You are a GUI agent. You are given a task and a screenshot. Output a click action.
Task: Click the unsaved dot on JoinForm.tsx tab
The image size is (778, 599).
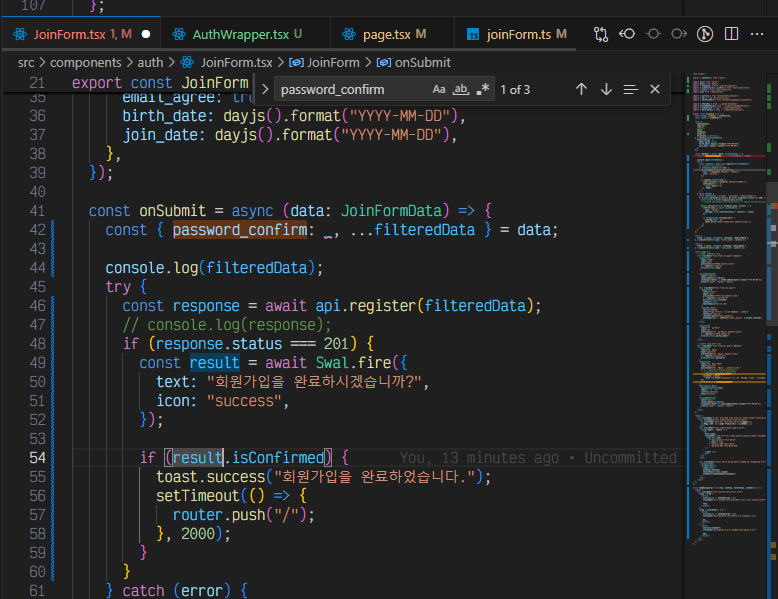pyautogui.click(x=146, y=34)
